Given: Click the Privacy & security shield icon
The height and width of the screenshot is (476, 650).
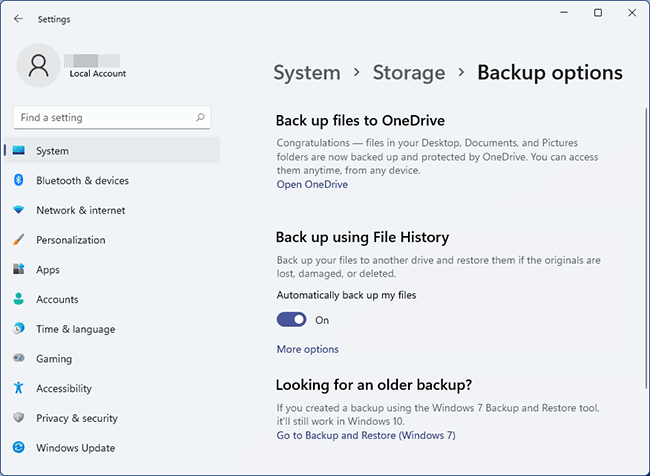Looking at the screenshot, I should click(18, 418).
